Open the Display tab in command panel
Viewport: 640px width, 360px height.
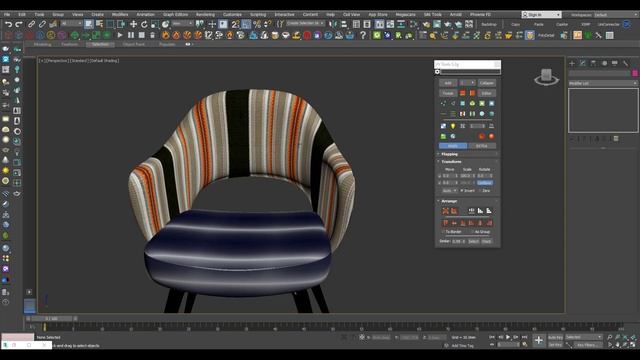[x=615, y=63]
